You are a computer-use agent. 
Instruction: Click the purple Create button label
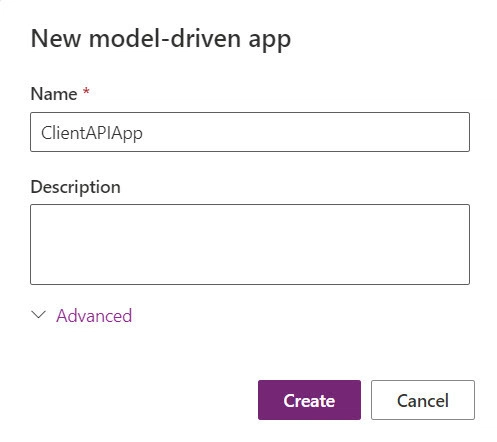(x=309, y=400)
